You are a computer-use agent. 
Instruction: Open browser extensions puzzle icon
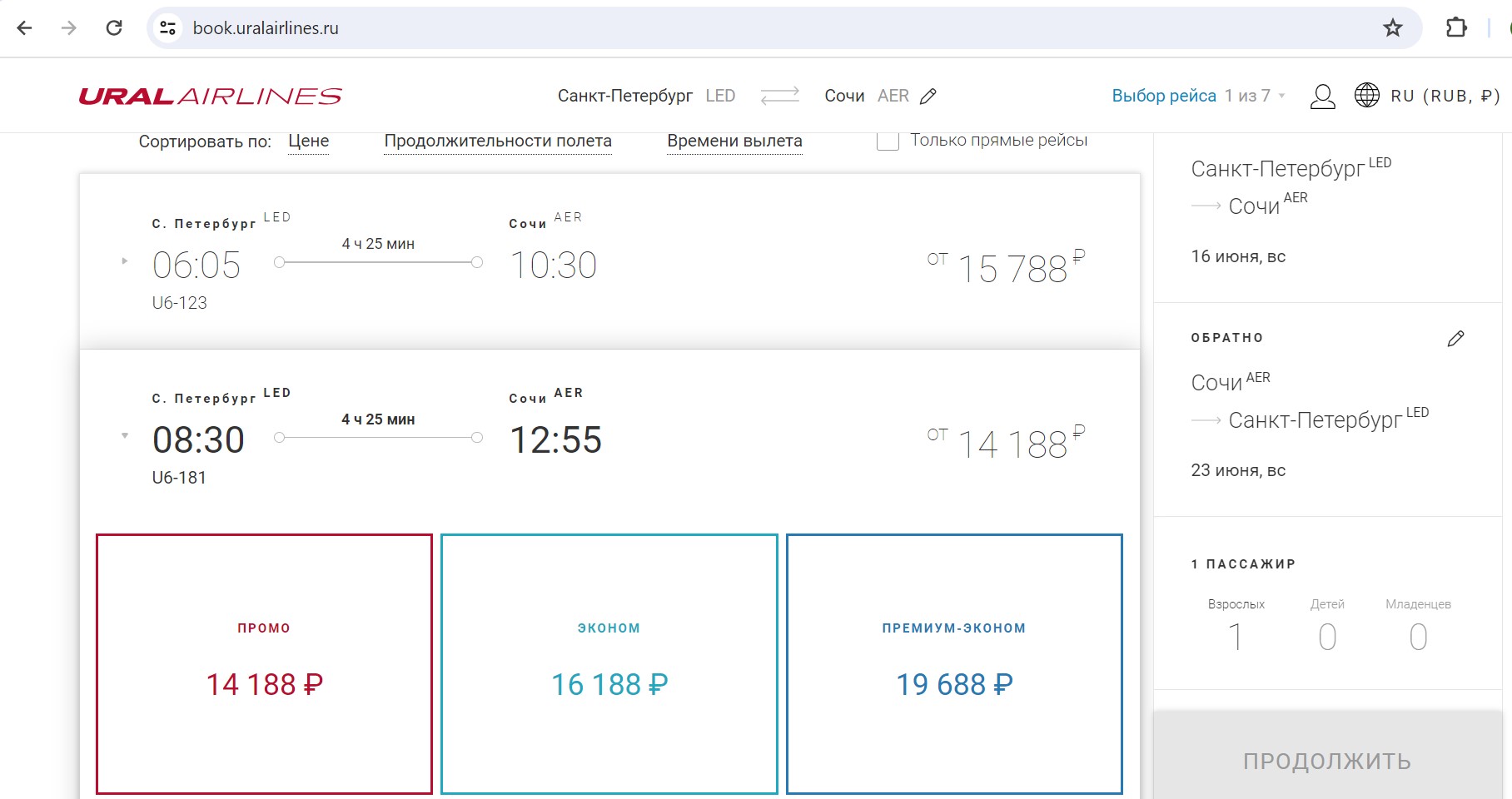[x=1456, y=27]
